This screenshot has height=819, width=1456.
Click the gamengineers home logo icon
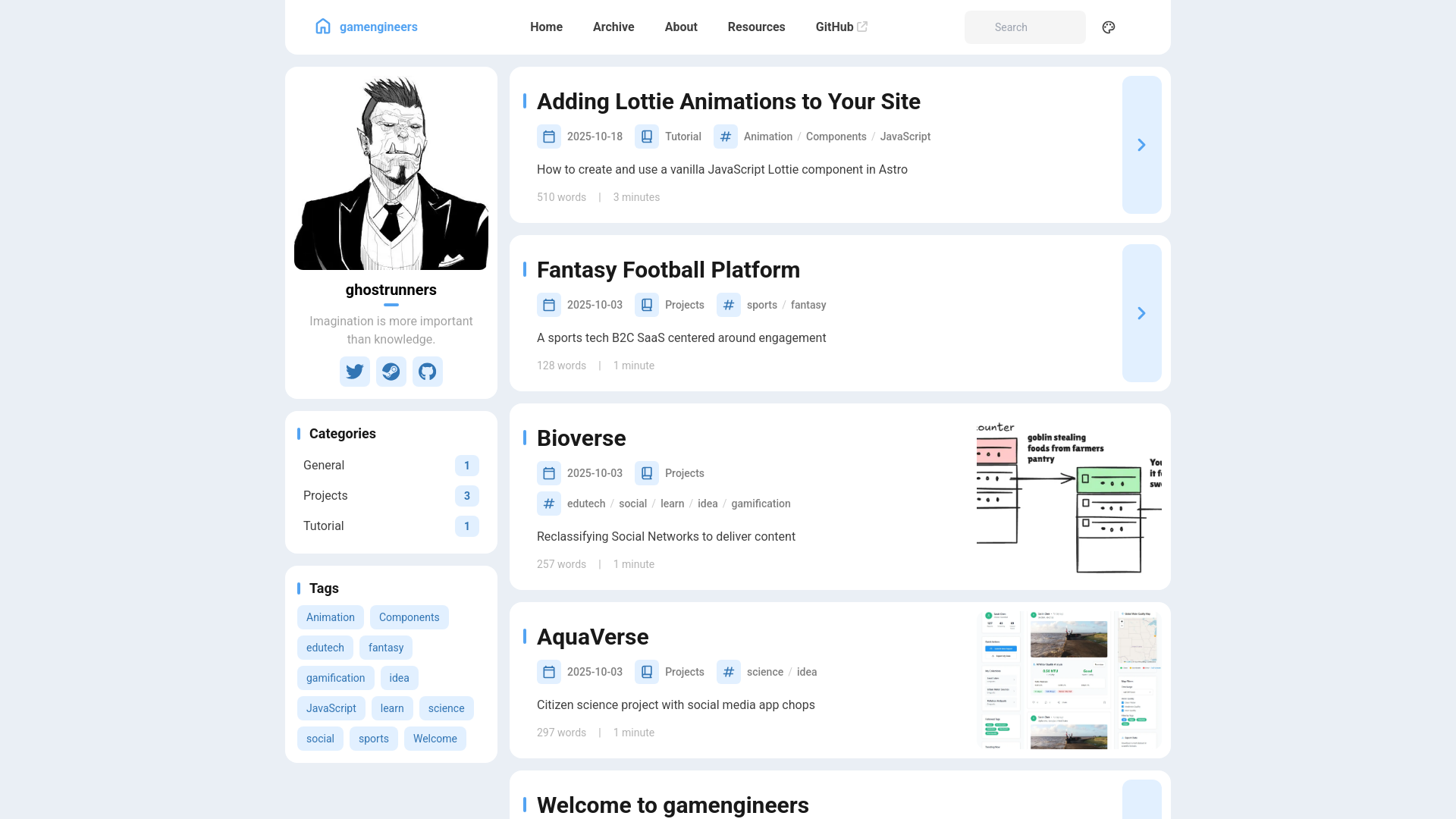(x=323, y=27)
